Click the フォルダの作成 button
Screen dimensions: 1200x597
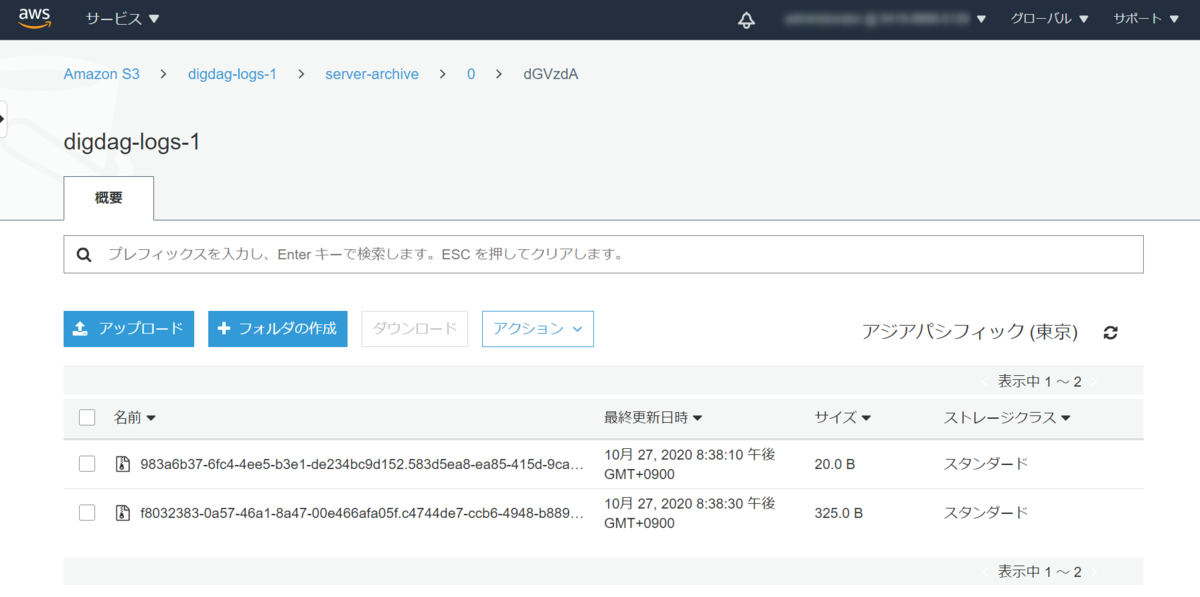(278, 329)
